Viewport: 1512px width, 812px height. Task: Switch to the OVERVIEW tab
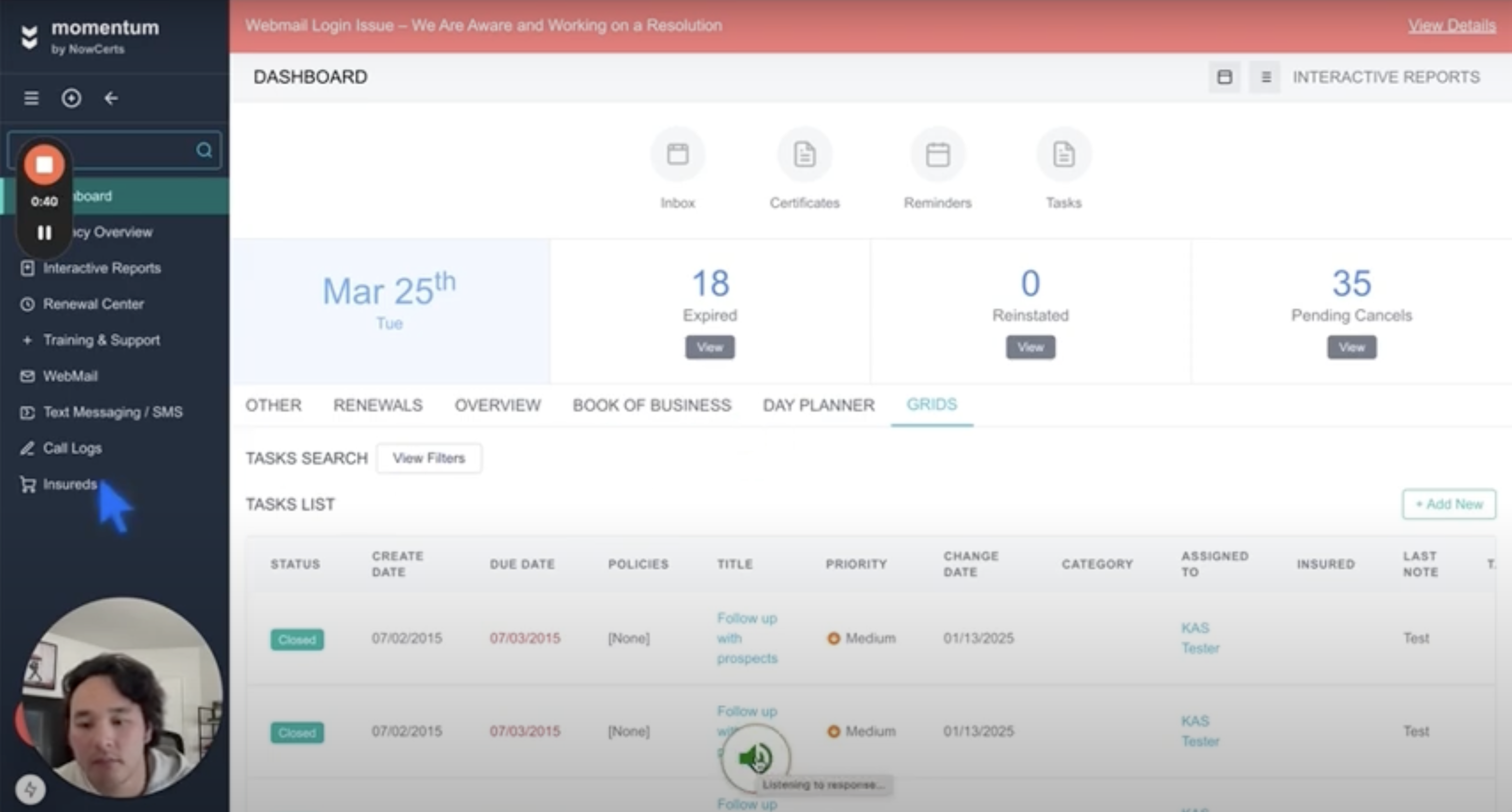tap(497, 405)
